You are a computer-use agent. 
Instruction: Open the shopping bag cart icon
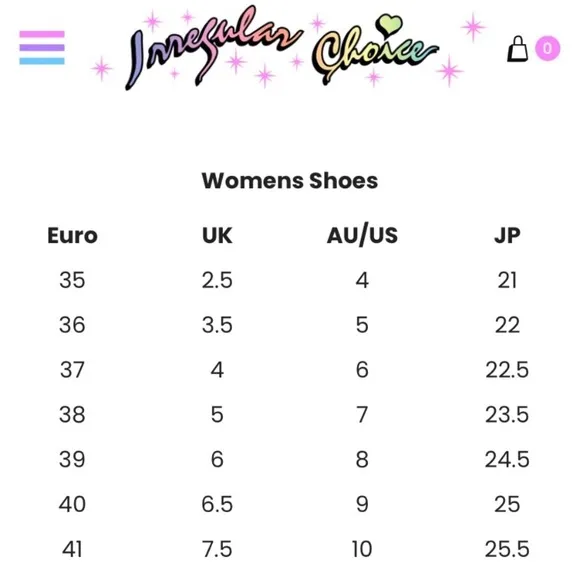click(517, 49)
